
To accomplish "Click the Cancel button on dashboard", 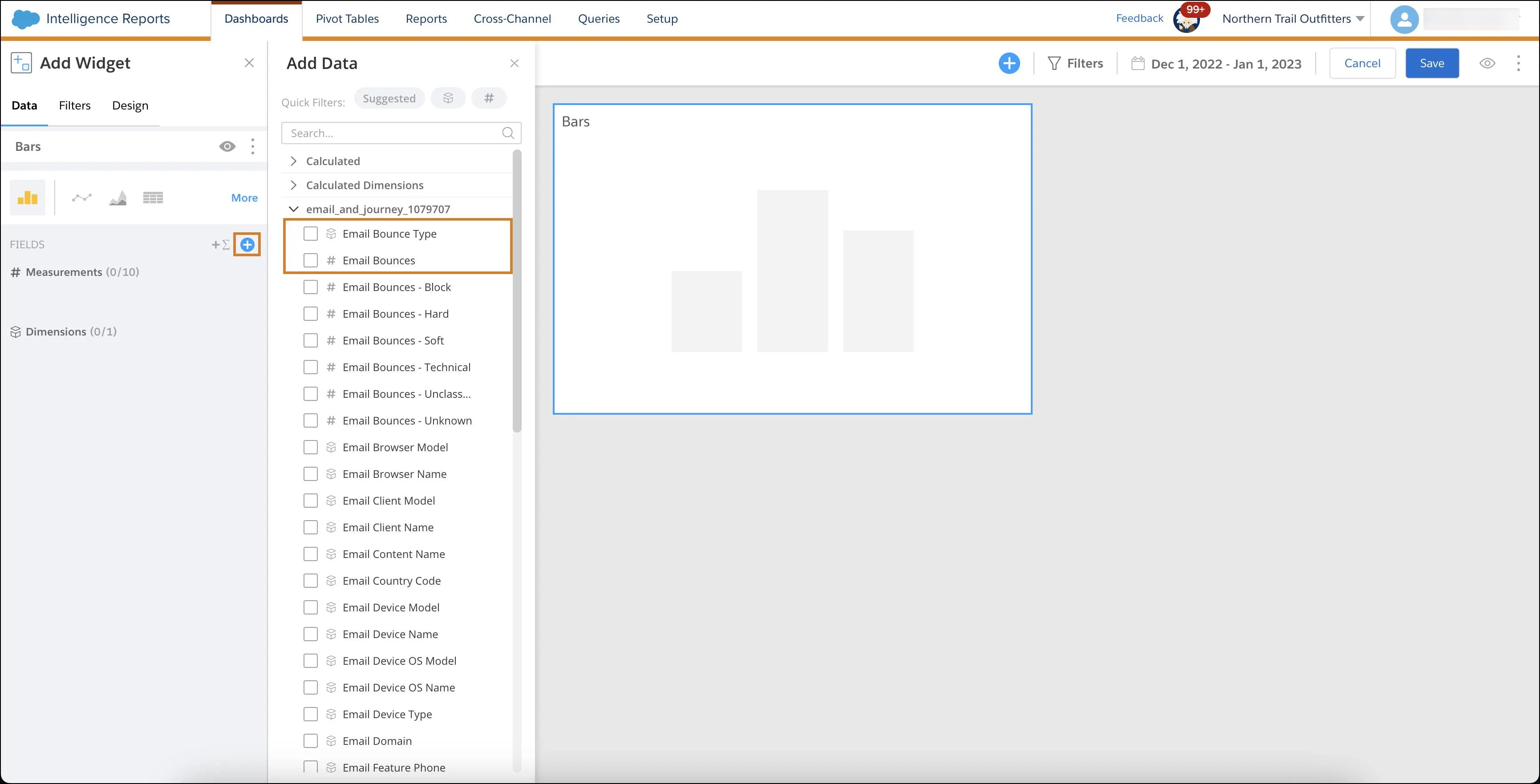I will tap(1363, 63).
